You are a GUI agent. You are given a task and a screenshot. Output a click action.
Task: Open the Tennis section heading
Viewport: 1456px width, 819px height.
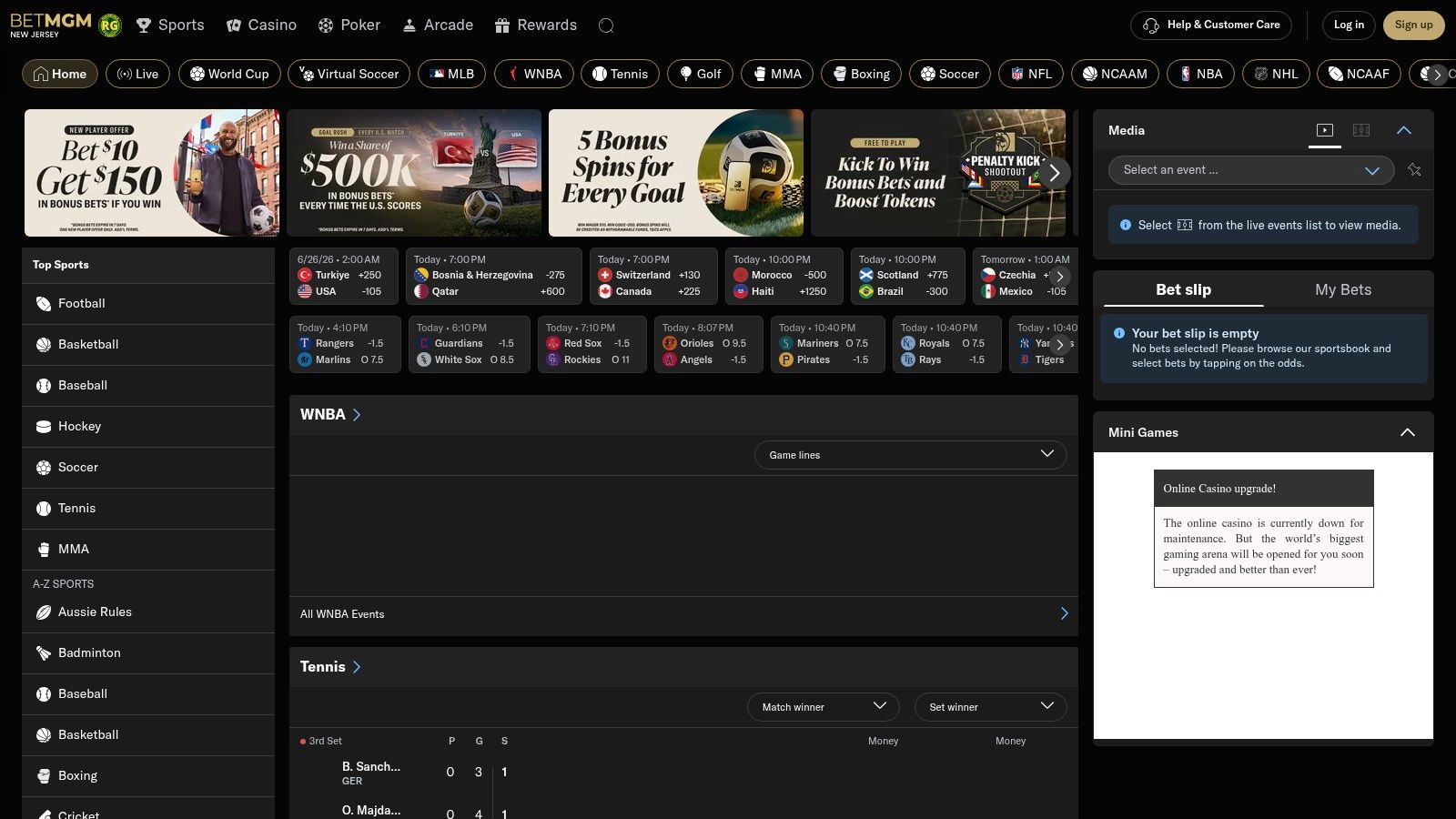(x=330, y=667)
